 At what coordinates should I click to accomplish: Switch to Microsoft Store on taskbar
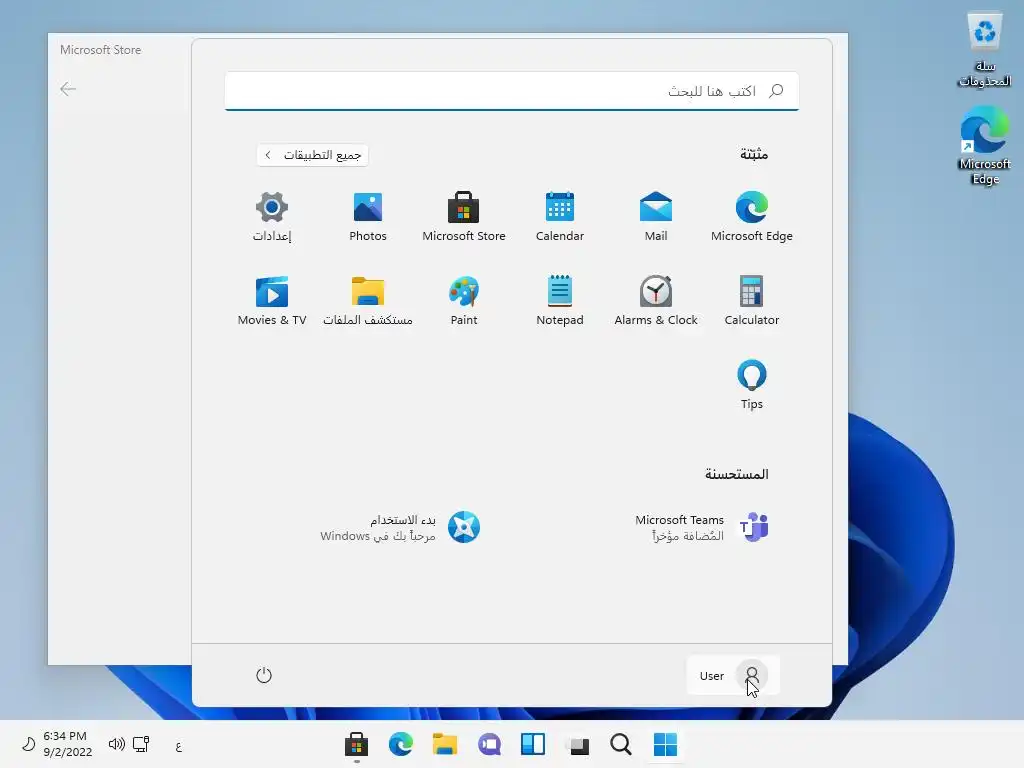[357, 744]
